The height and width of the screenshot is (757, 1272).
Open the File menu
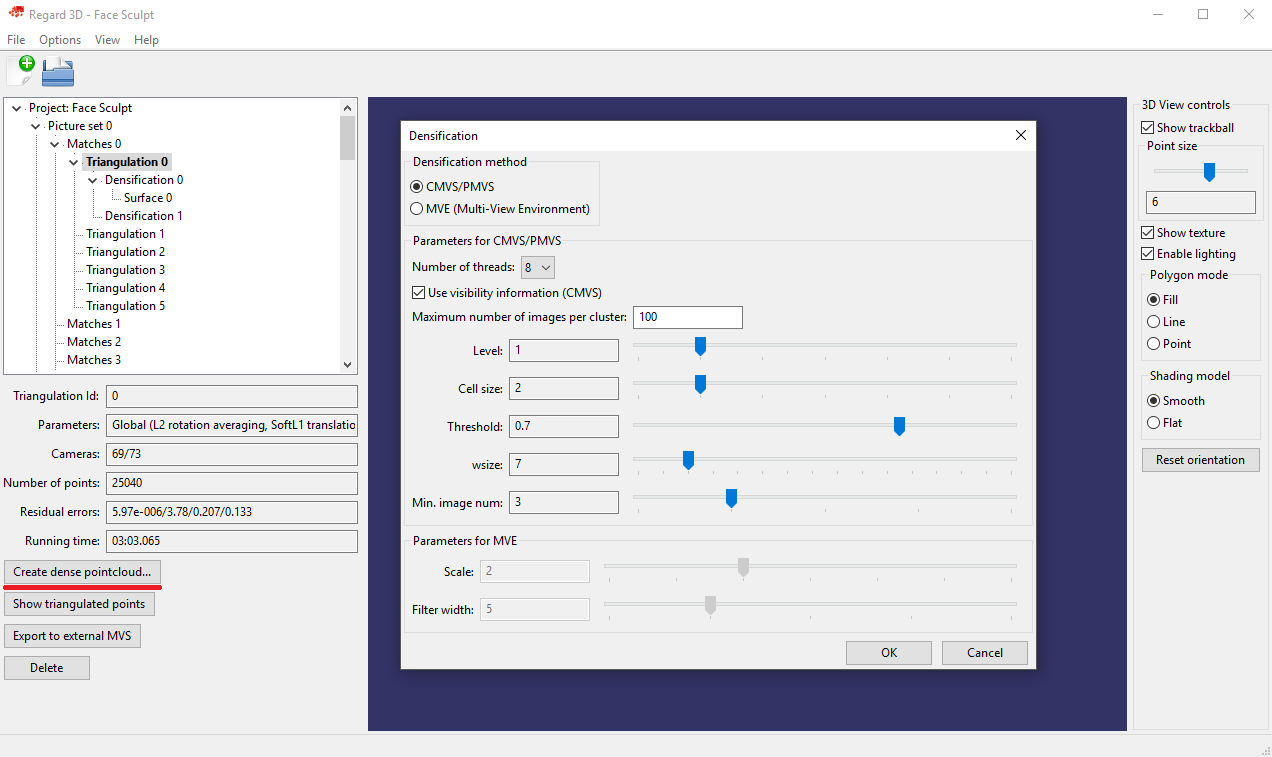pyautogui.click(x=16, y=40)
